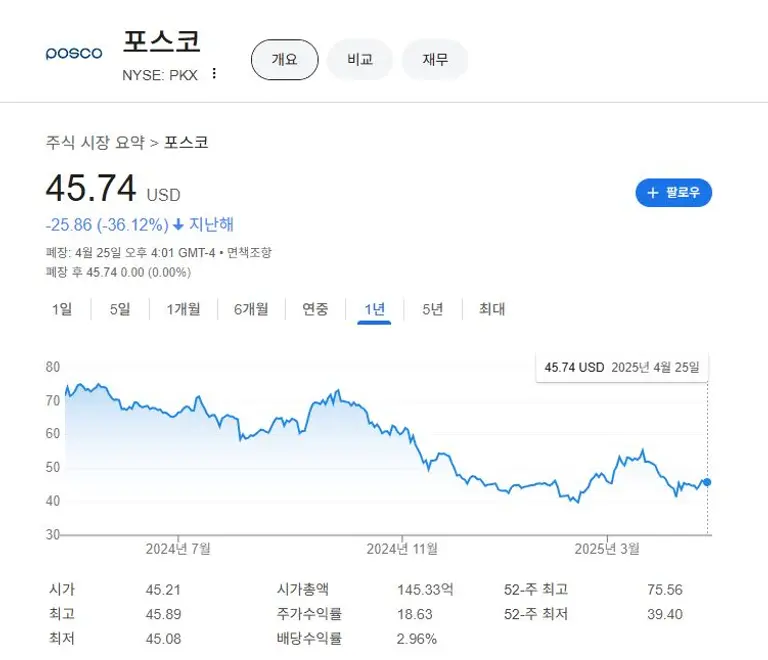The image size is (768, 660).
Task: Open the three-dot options menu next to PKX
Action: point(213,74)
